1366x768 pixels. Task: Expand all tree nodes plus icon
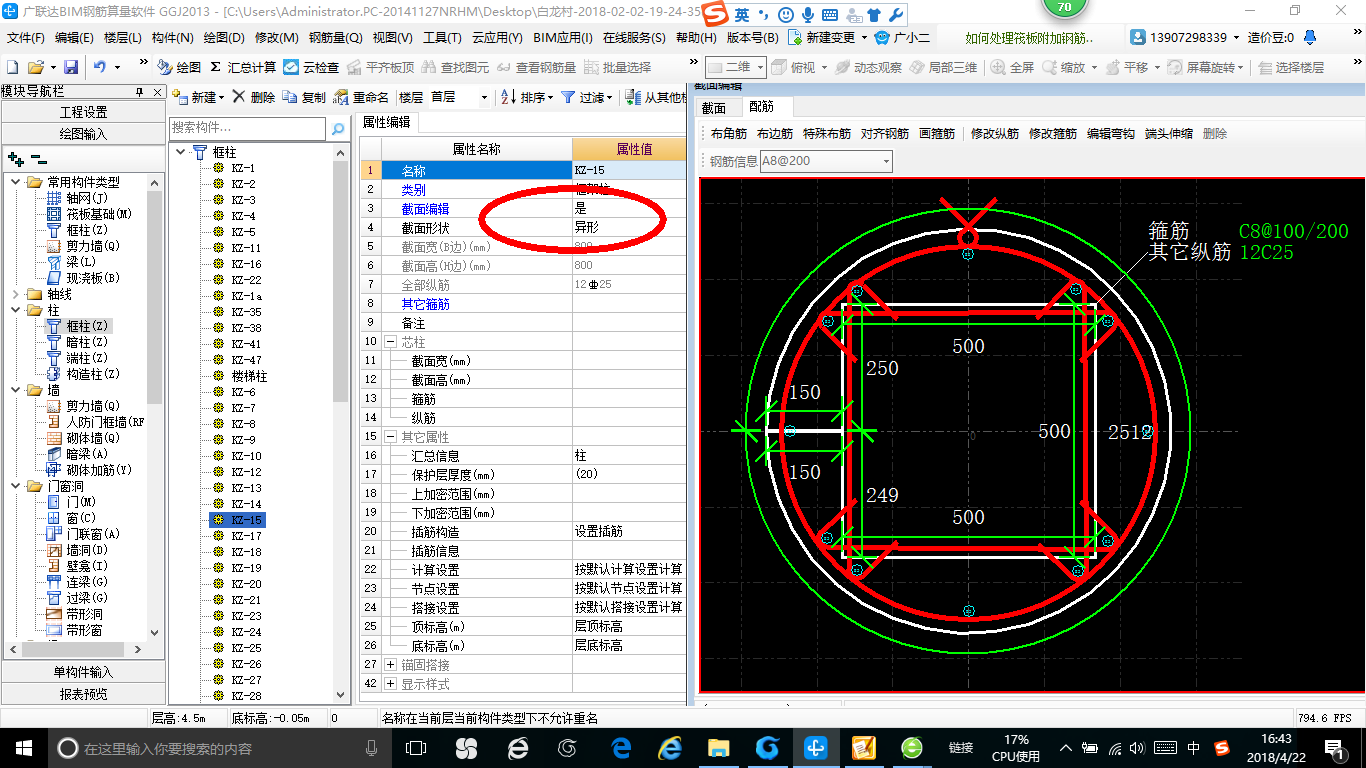[x=15, y=159]
